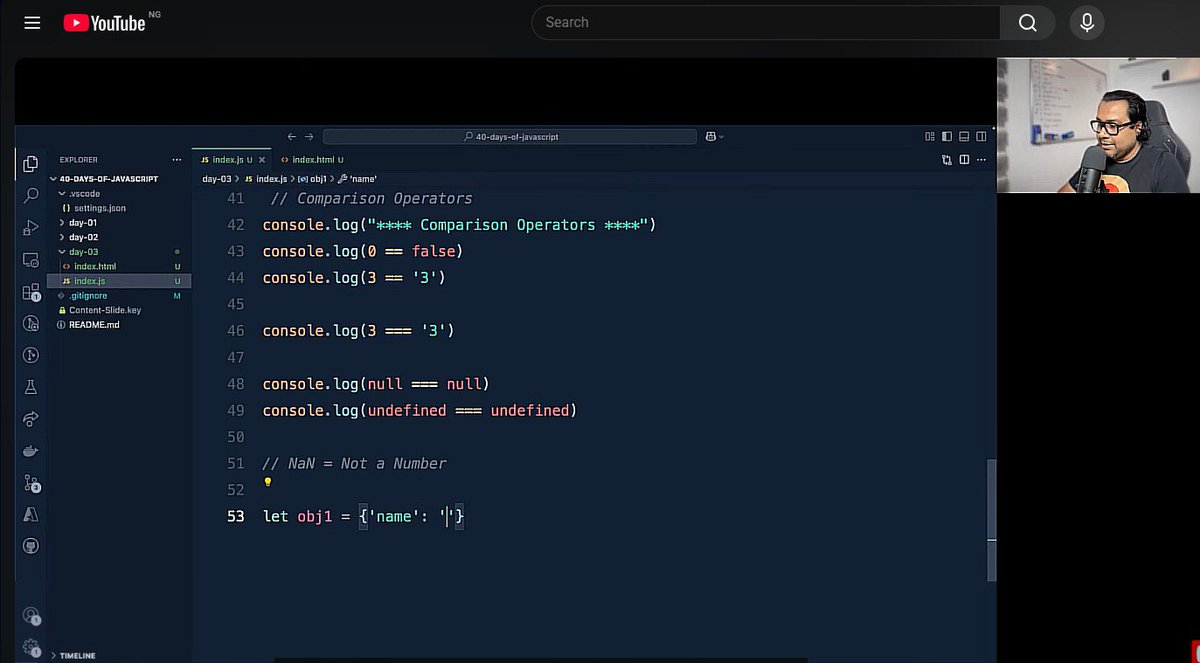The width and height of the screenshot is (1200, 663).
Task: Open the Docker whale view
Action: [31, 451]
